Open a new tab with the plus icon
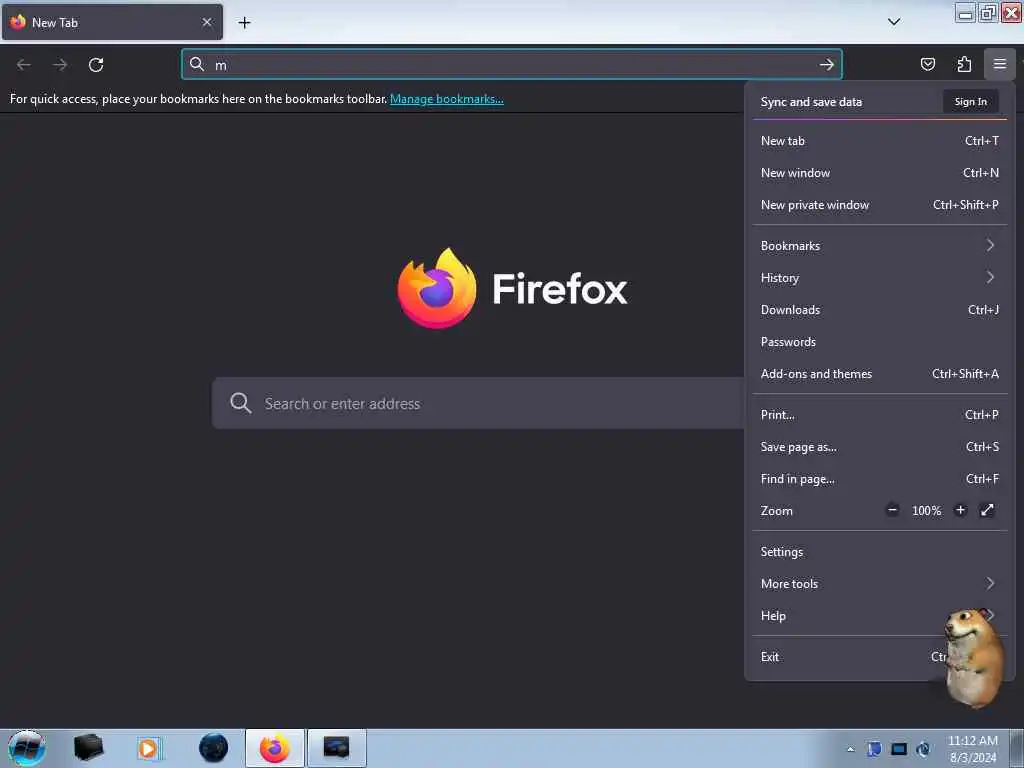Viewport: 1024px width, 768px height. 244,23
